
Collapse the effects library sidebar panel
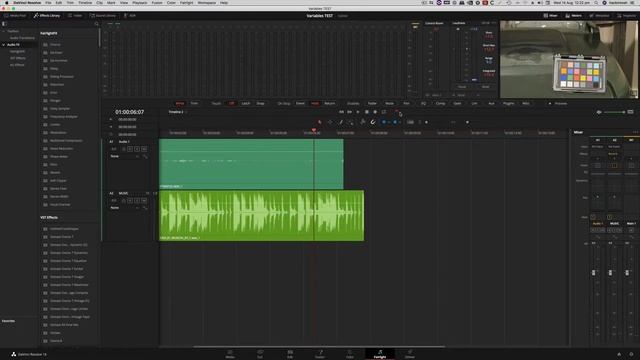coord(4,24)
